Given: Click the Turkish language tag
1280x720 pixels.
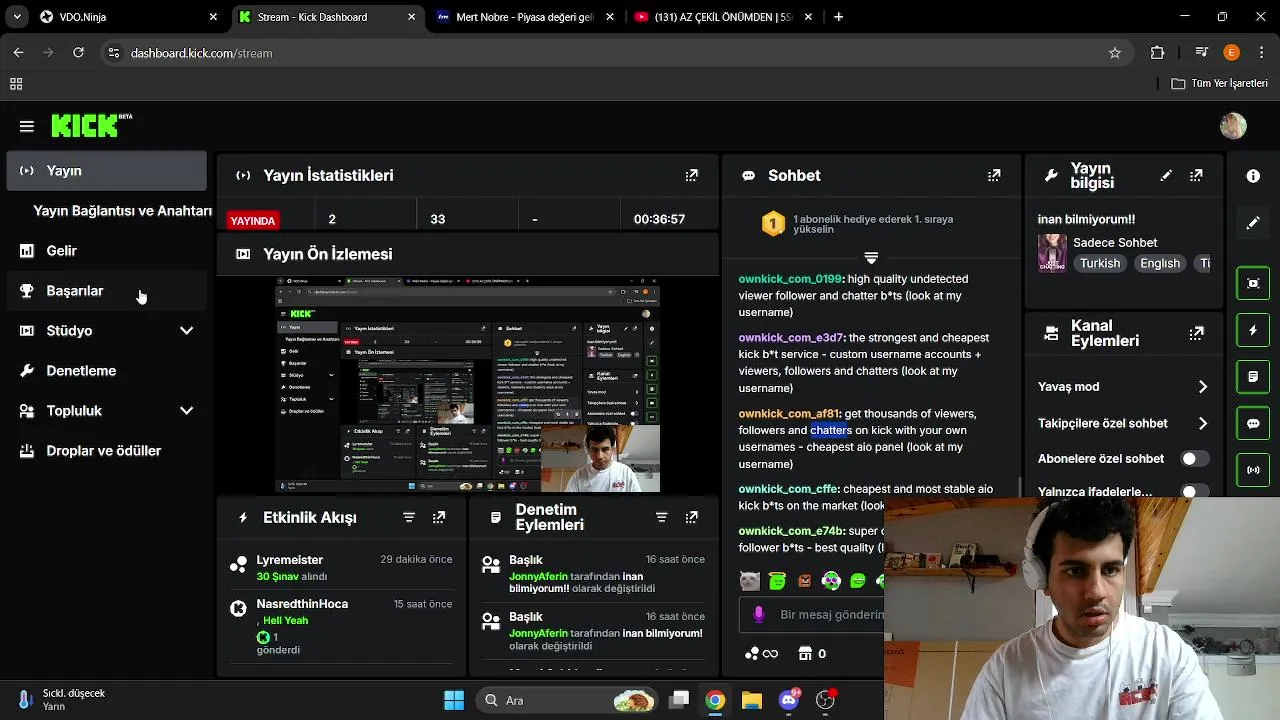Looking at the screenshot, I should (1099, 263).
